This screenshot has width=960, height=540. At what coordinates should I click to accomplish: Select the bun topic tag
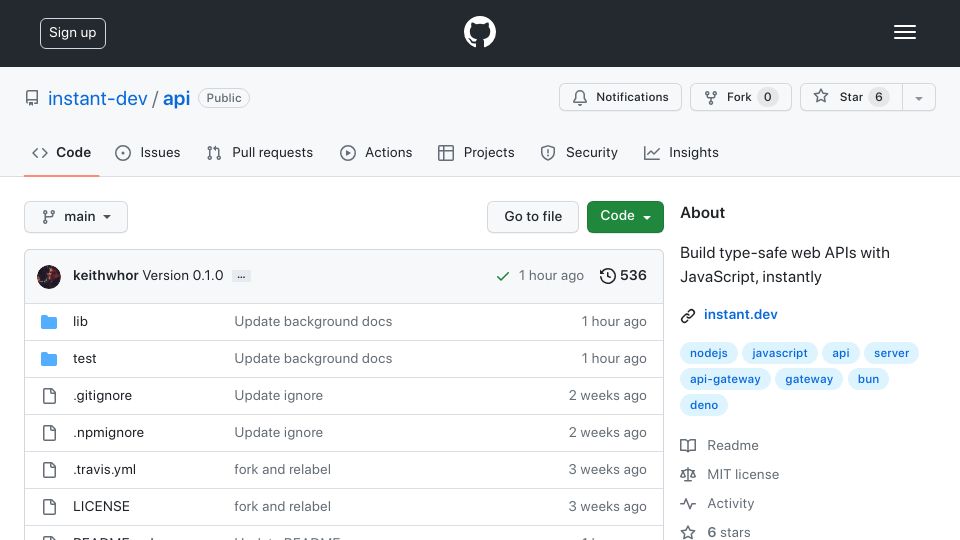868,379
